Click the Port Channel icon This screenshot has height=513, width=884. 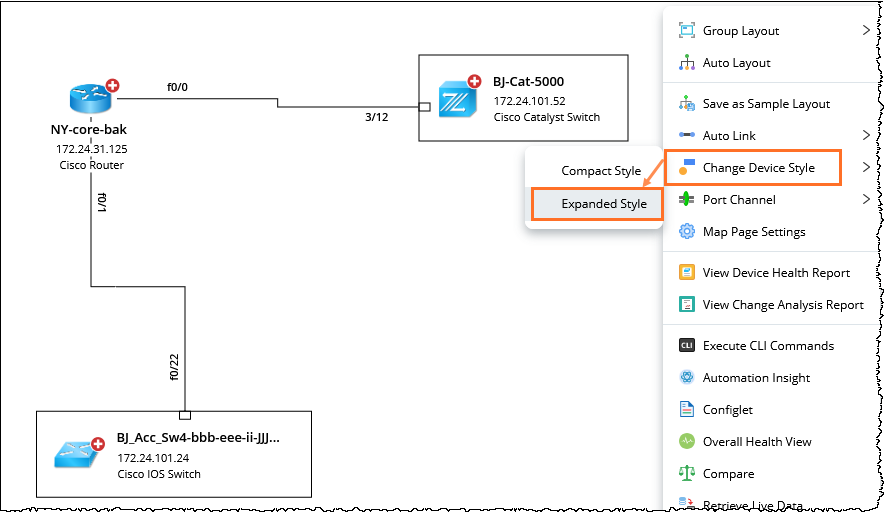coord(687,200)
